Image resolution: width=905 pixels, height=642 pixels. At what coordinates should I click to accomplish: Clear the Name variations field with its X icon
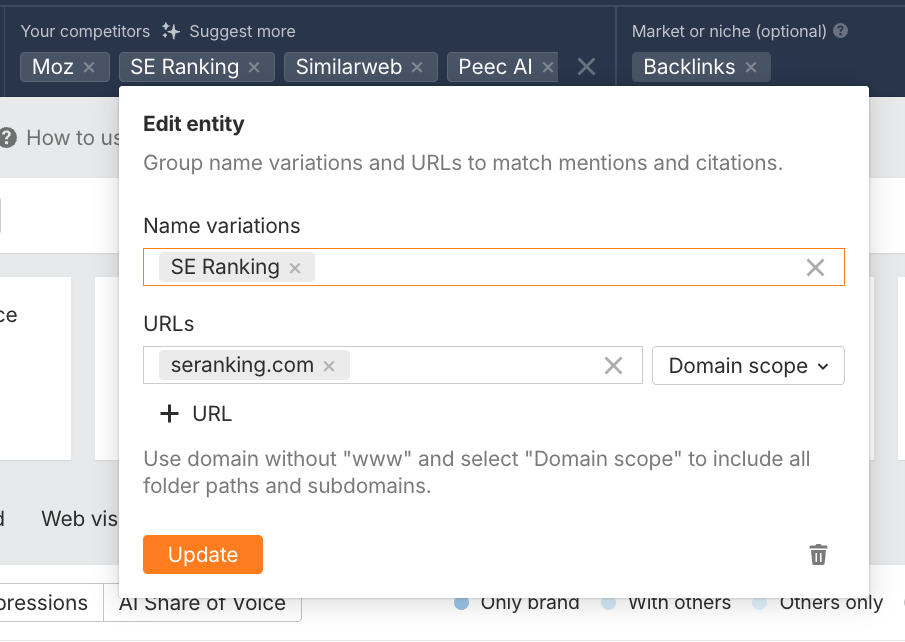click(814, 266)
